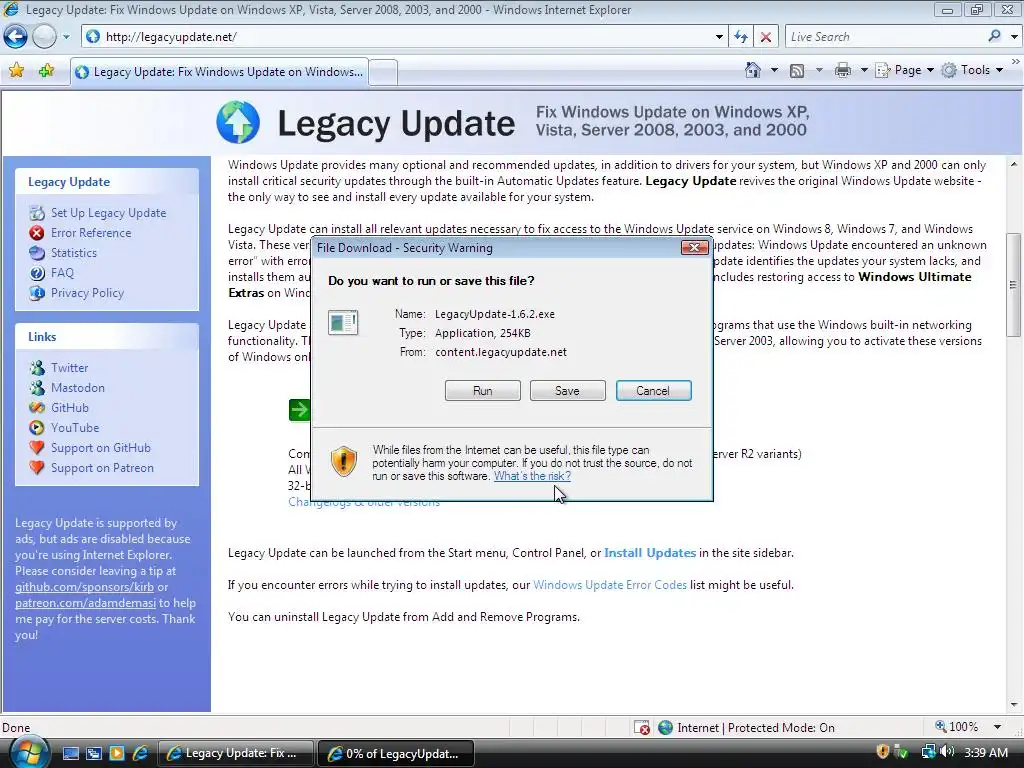1024x768 pixels.
Task: Click the Support on GitHub heart icon
Action: [x=37, y=448]
